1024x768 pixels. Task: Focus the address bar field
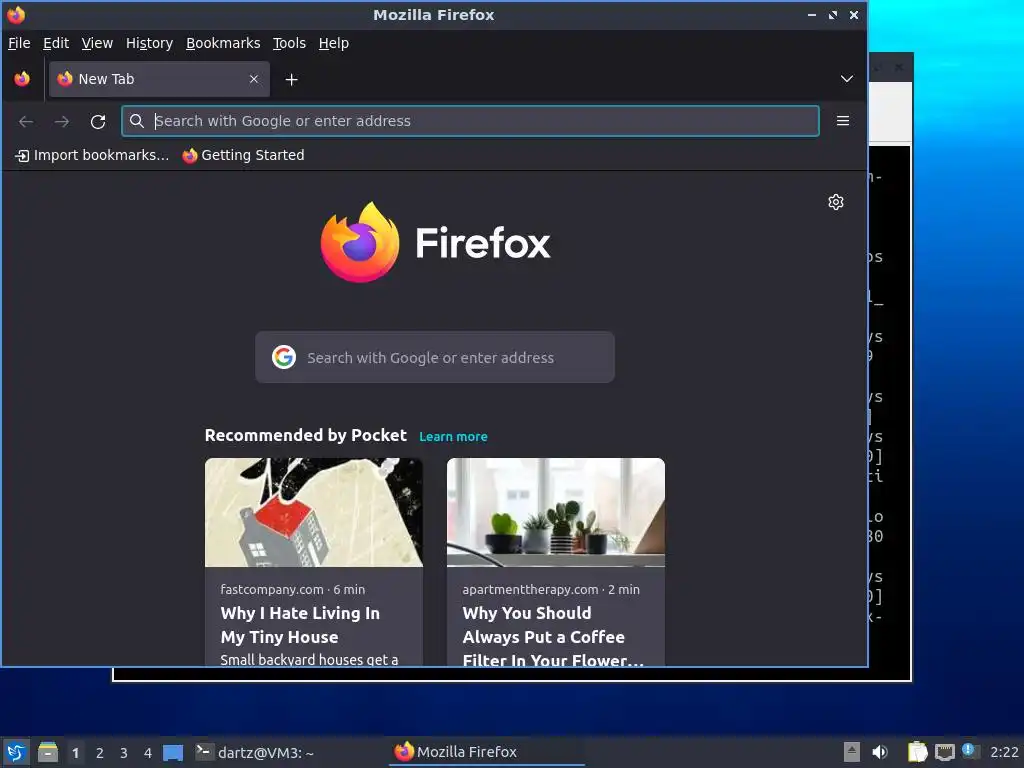coord(470,121)
